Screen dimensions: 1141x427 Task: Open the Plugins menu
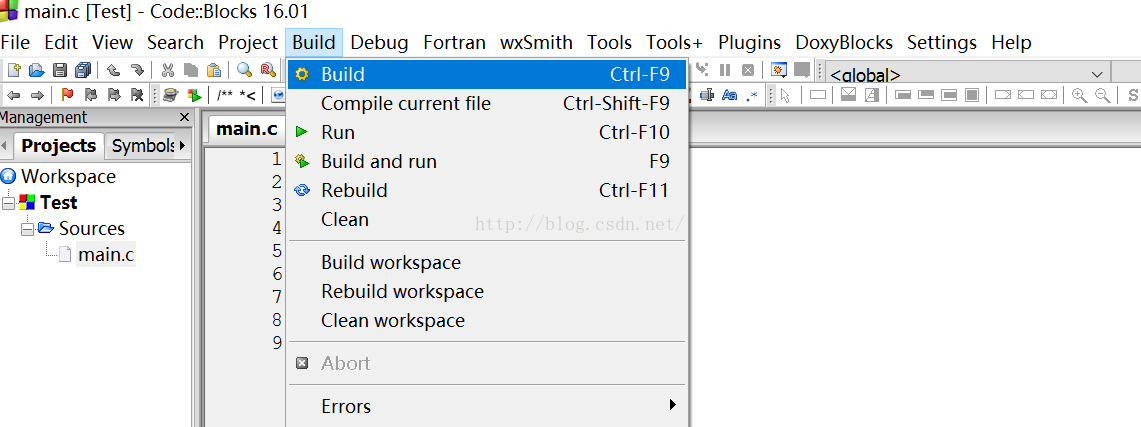pos(750,43)
